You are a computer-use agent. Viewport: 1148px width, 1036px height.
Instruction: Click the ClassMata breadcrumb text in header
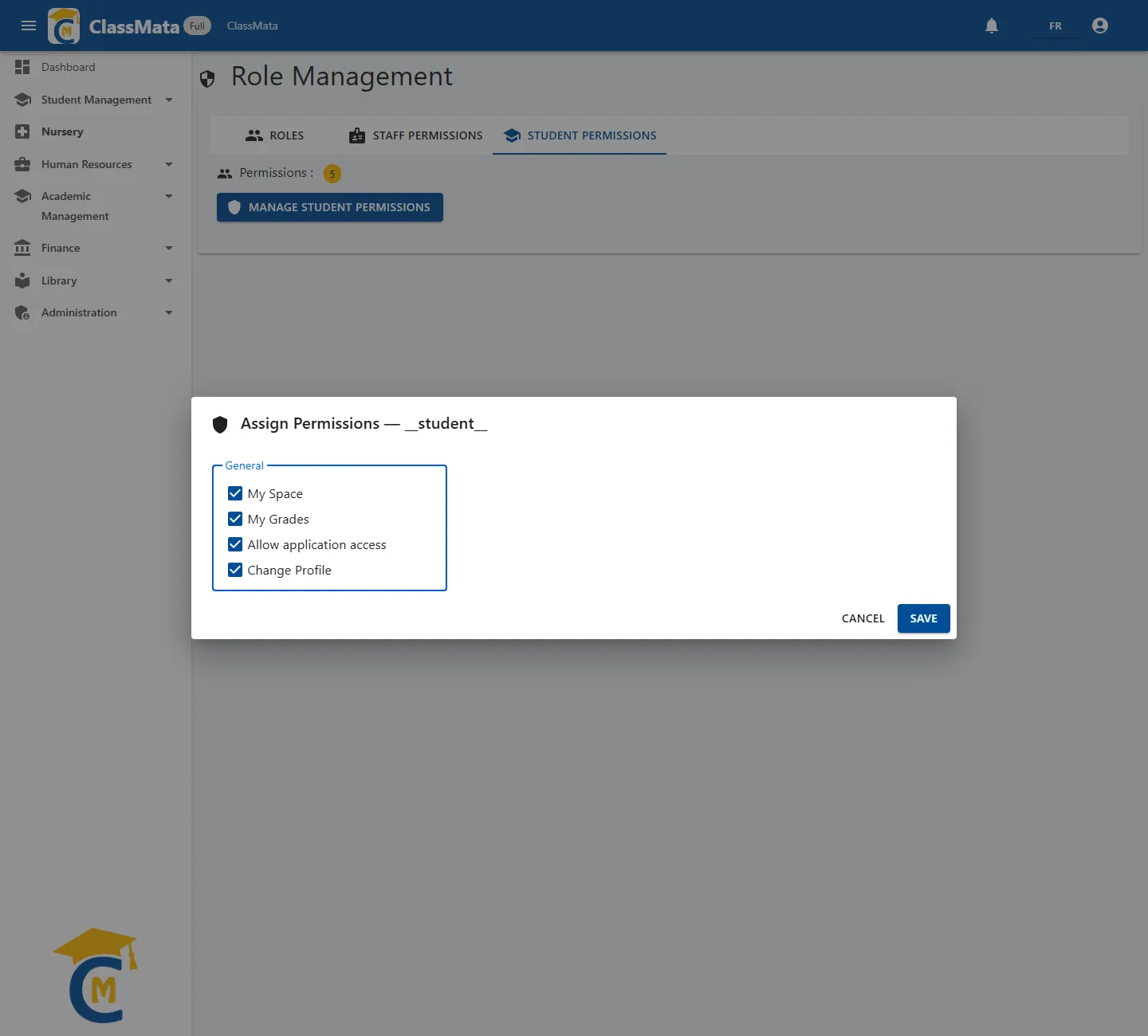(252, 26)
